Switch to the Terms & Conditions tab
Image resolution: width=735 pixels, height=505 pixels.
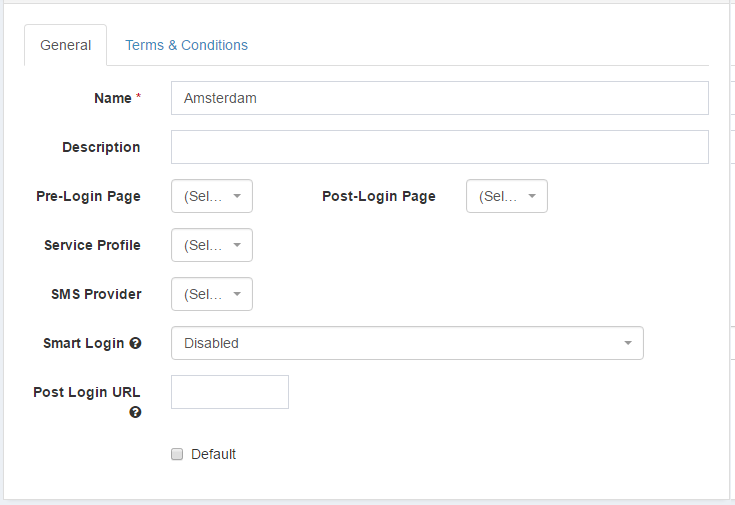186,45
